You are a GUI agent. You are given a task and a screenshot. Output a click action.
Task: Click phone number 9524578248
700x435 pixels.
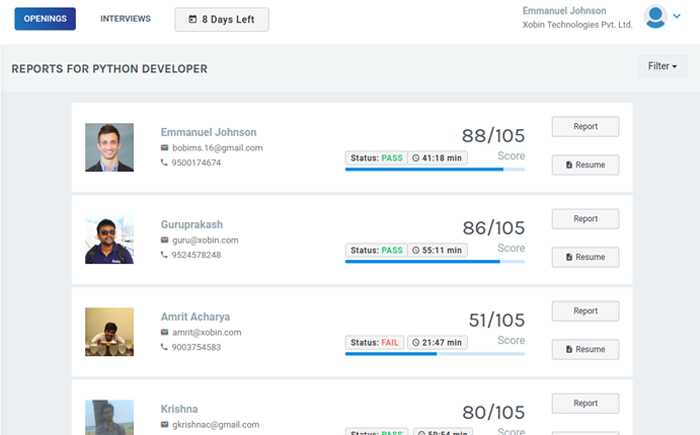[x=196, y=255]
